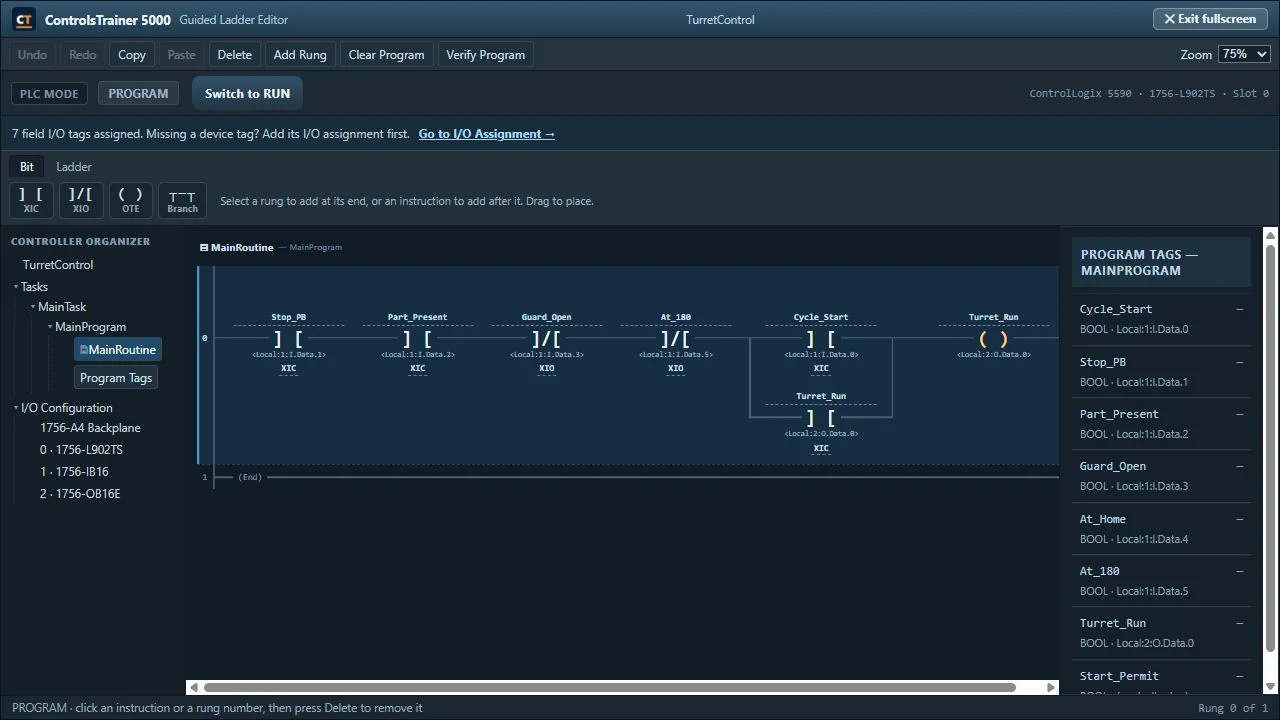Click the dash button beside the Cycle_Start tag
The image size is (1280, 720).
pos(1240,309)
